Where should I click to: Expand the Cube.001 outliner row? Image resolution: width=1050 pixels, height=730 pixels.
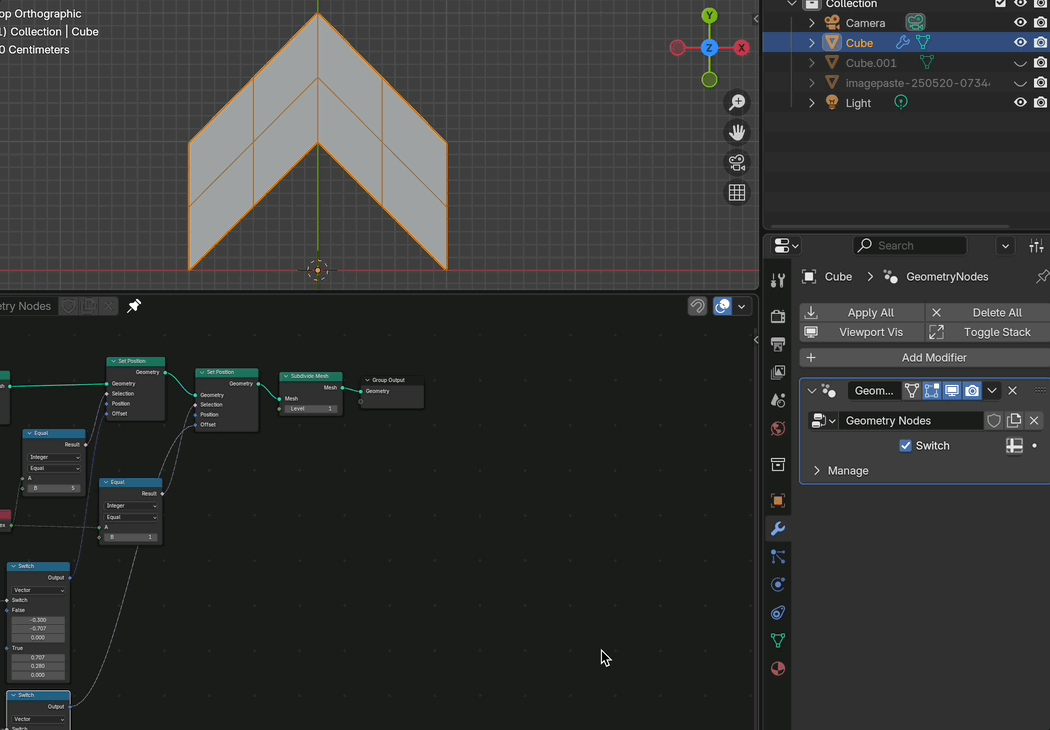812,63
